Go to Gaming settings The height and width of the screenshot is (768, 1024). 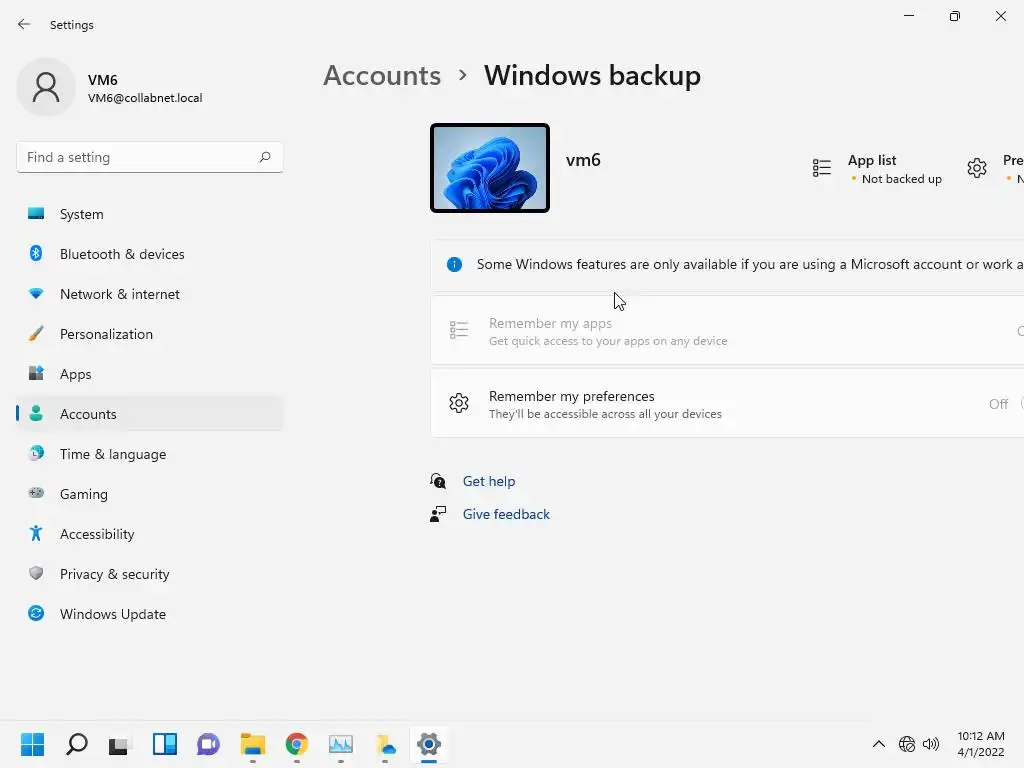coord(150,494)
